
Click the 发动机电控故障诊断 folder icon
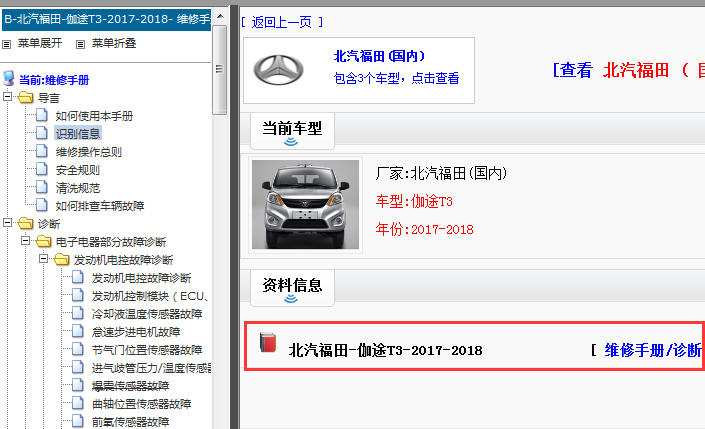(x=62, y=259)
